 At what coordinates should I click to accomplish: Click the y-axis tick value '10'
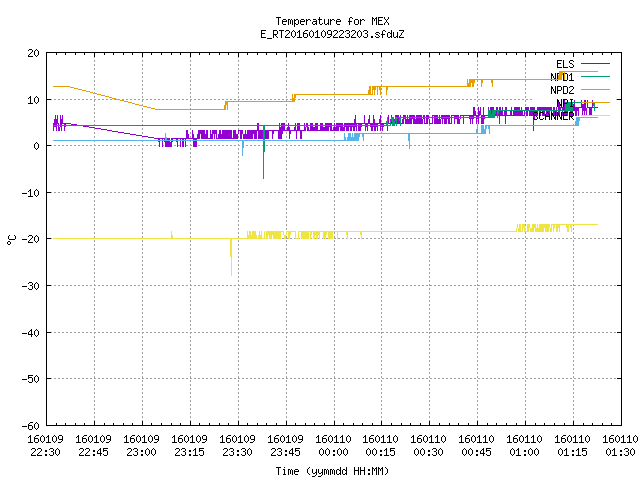[33, 100]
